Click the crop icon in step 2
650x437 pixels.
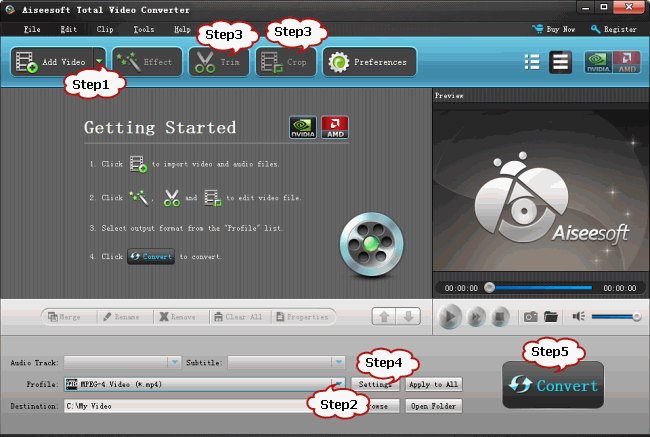(x=213, y=198)
